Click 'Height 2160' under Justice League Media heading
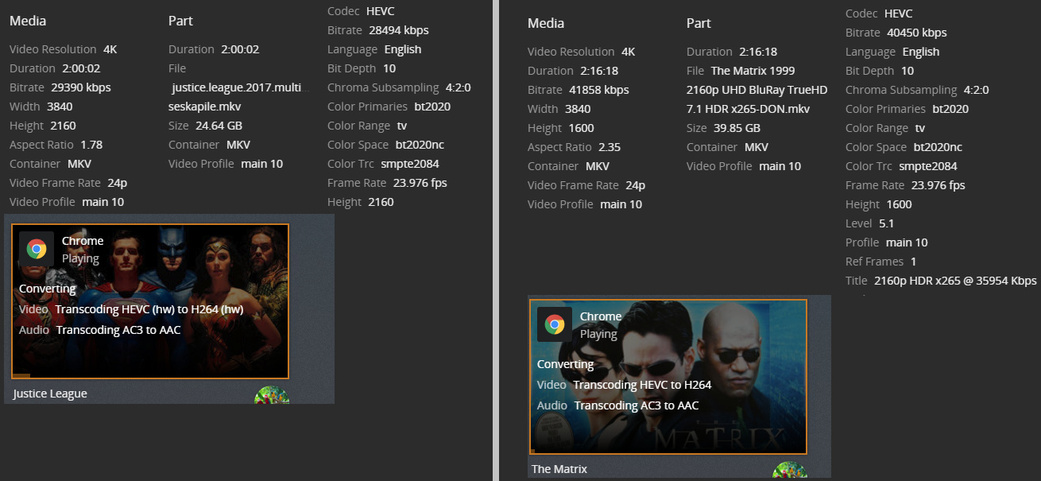This screenshot has width=1041, height=481. tap(42, 125)
